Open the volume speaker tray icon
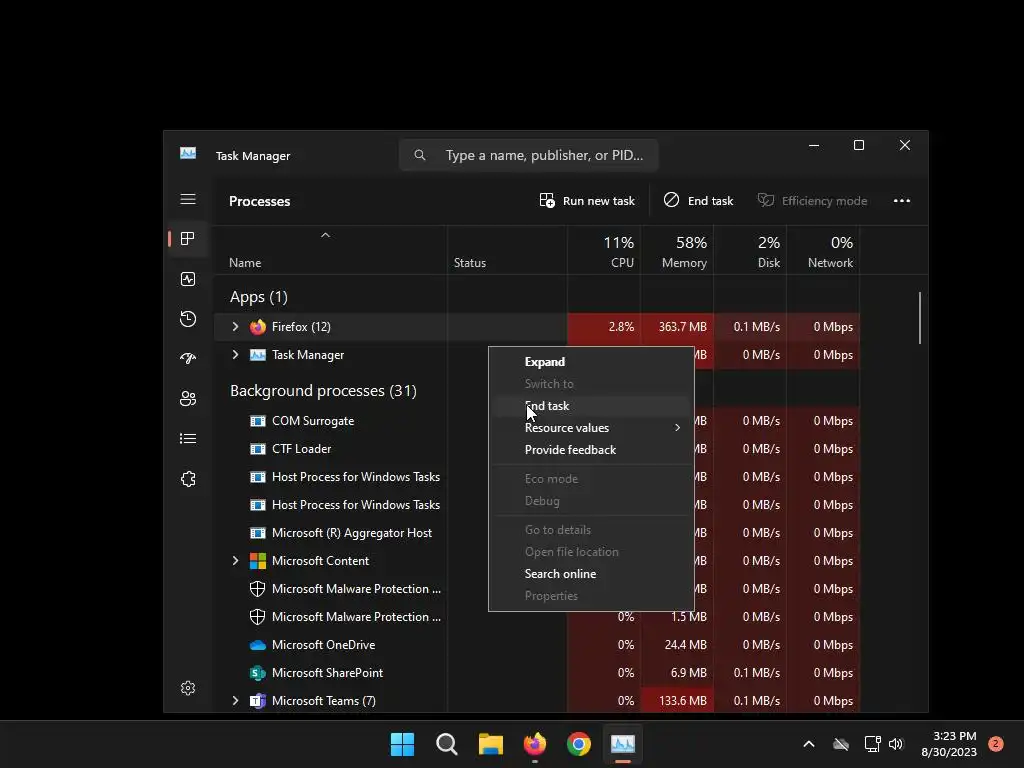The image size is (1024, 768). coord(896,744)
